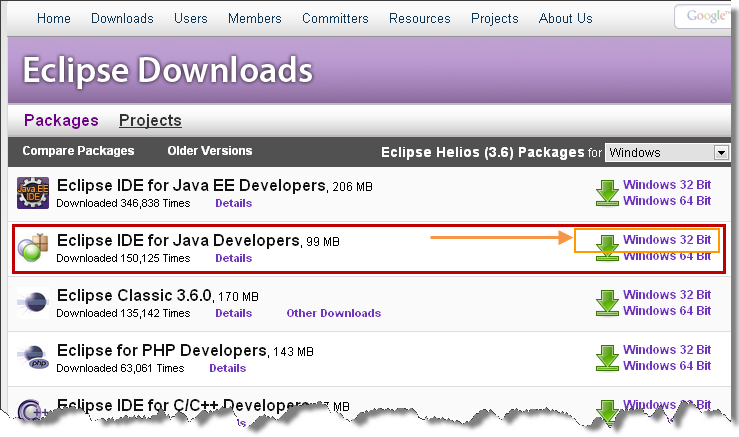The width and height of the screenshot is (739, 437).
Task: Click the Eclipse IDE for Java EE Developers title
Action: [191, 186]
